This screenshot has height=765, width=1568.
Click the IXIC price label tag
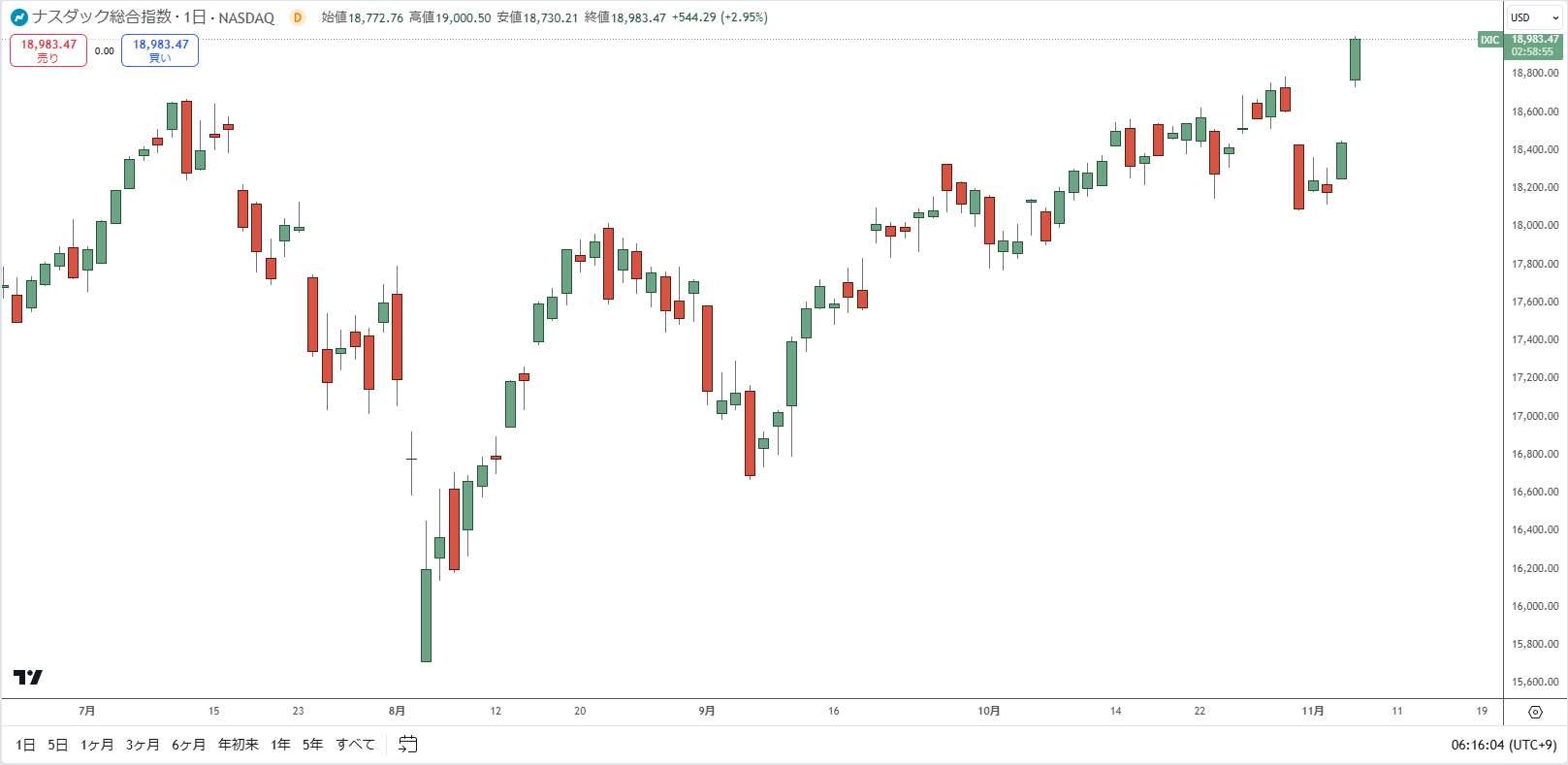pos(1489,40)
